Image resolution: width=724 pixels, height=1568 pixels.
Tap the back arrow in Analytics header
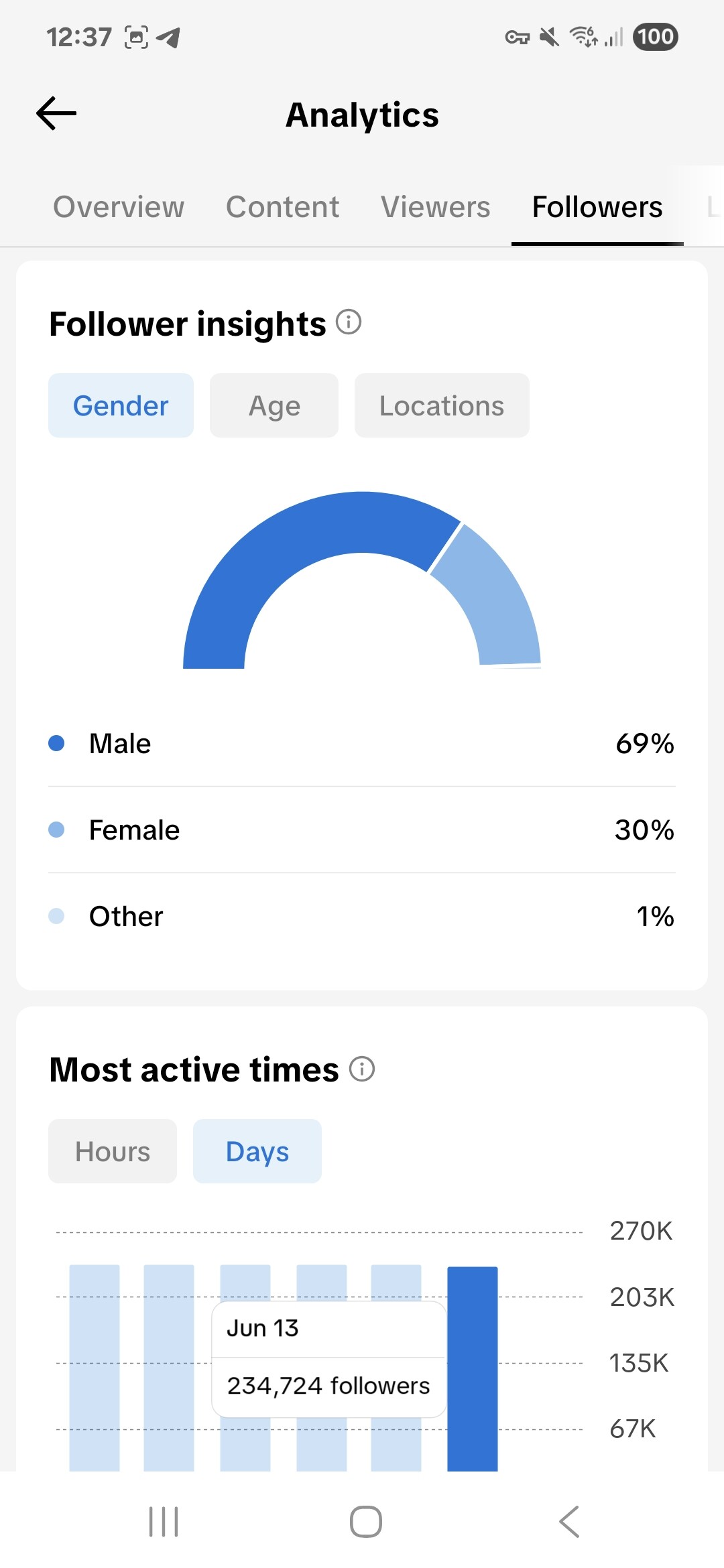[56, 113]
